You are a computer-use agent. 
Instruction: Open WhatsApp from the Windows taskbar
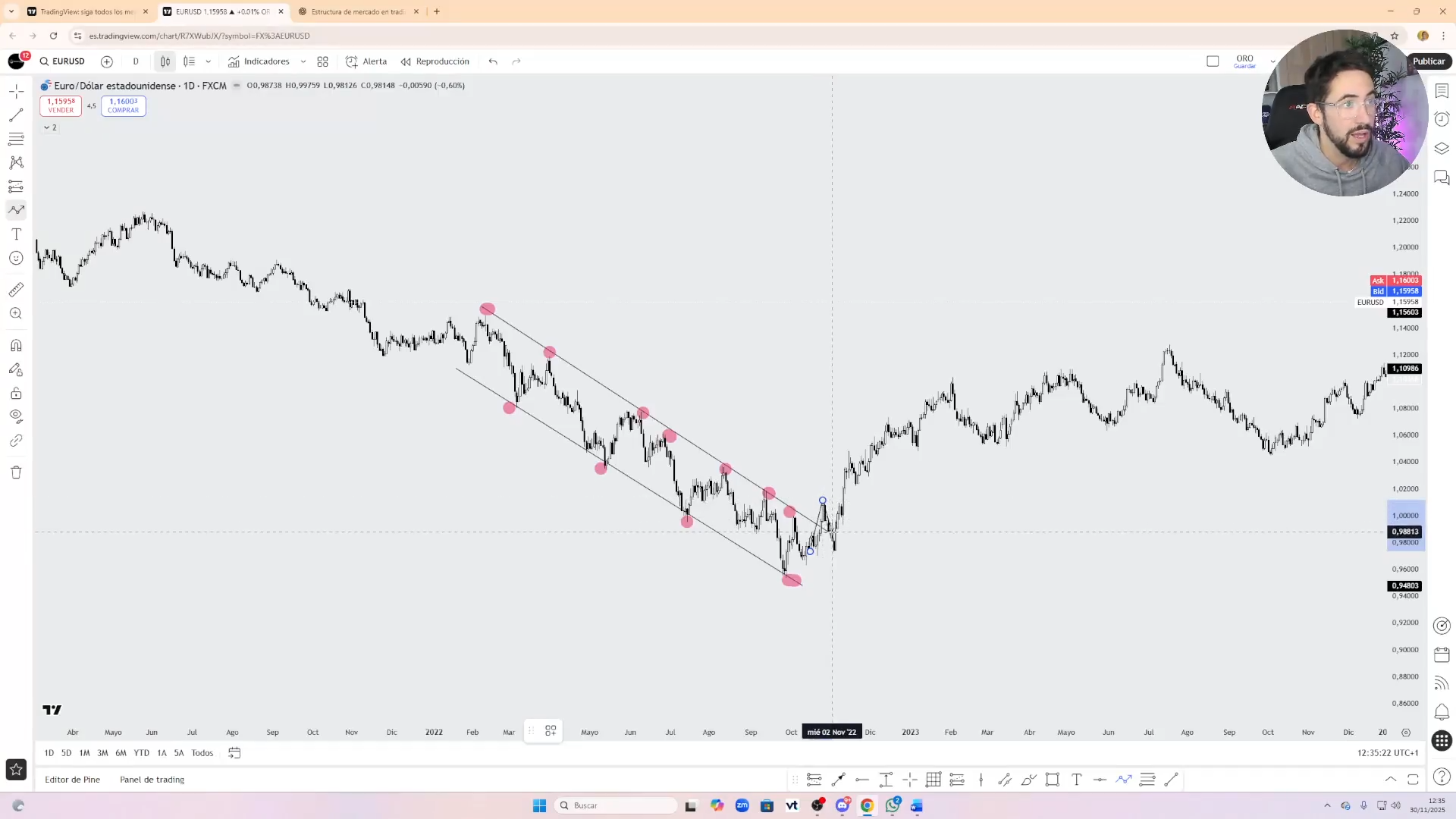click(893, 805)
